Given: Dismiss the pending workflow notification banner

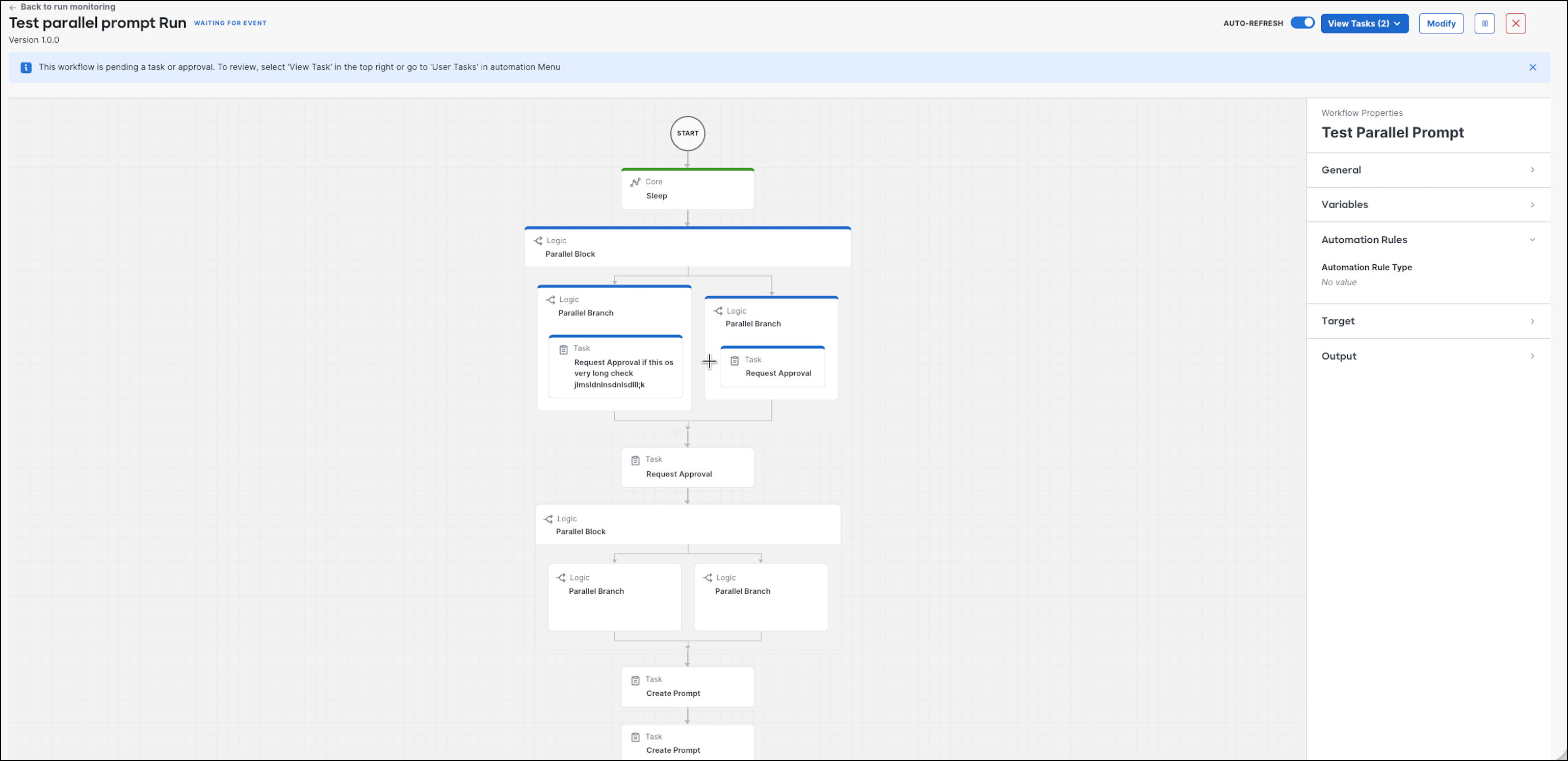Looking at the screenshot, I should [x=1533, y=67].
